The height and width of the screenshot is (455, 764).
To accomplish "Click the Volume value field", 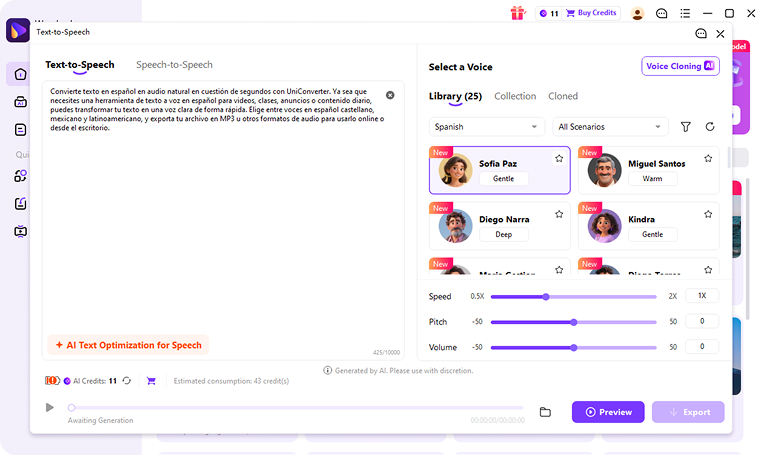I will (x=702, y=346).
